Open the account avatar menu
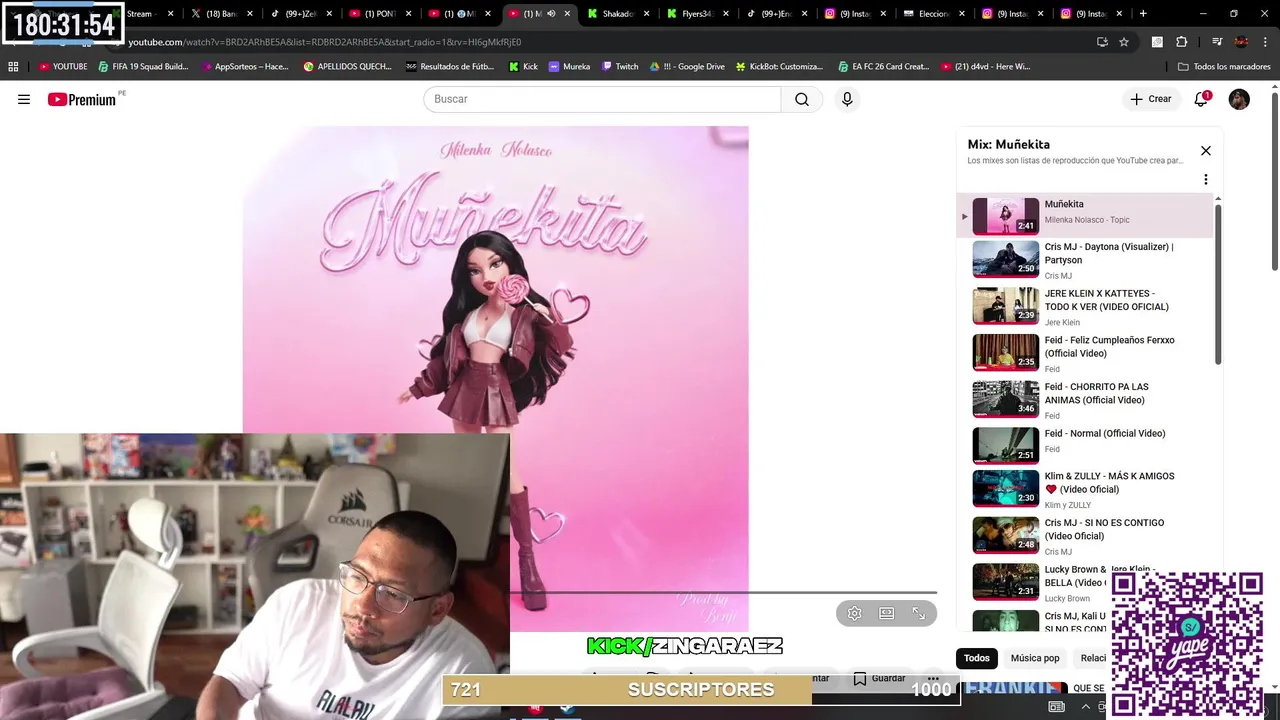The image size is (1280, 720). (1239, 99)
